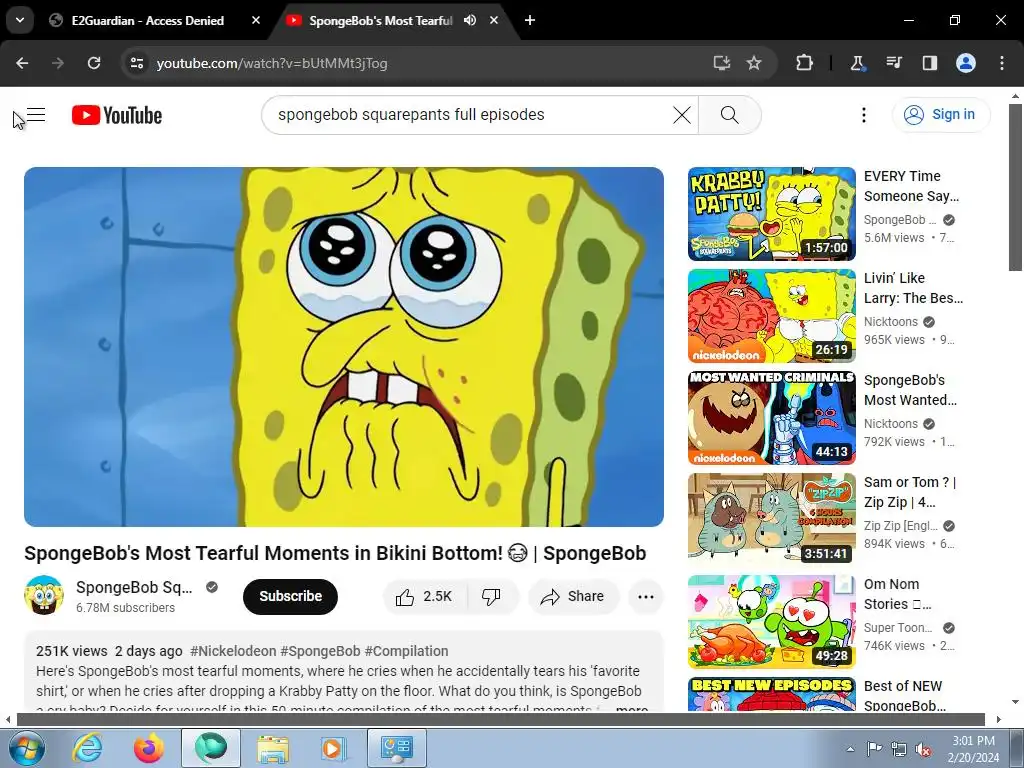Open the Chrome three-dot menu
This screenshot has width=1024, height=768.
1002,63
